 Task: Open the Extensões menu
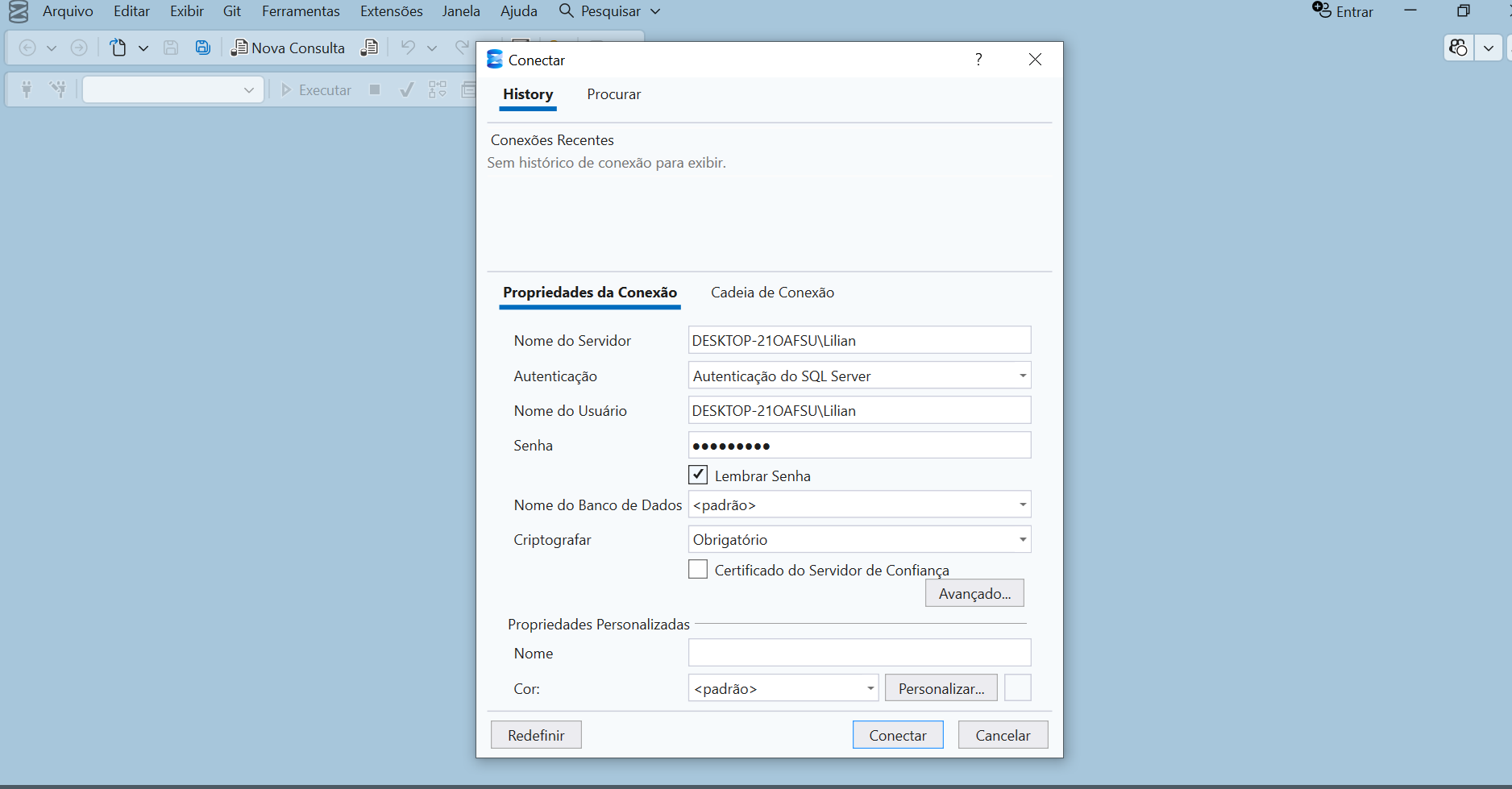(x=392, y=11)
